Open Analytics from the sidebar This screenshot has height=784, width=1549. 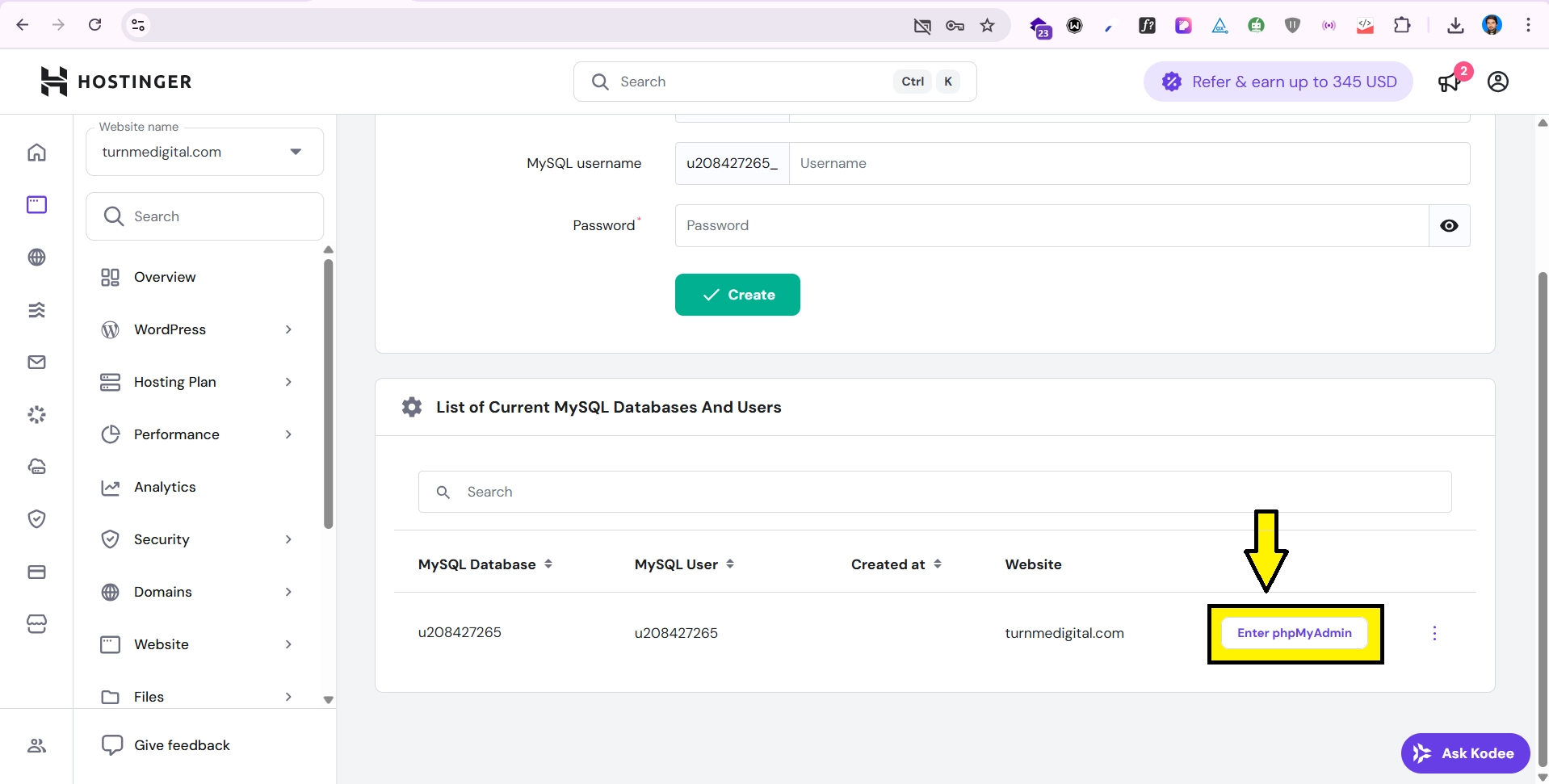click(x=165, y=487)
